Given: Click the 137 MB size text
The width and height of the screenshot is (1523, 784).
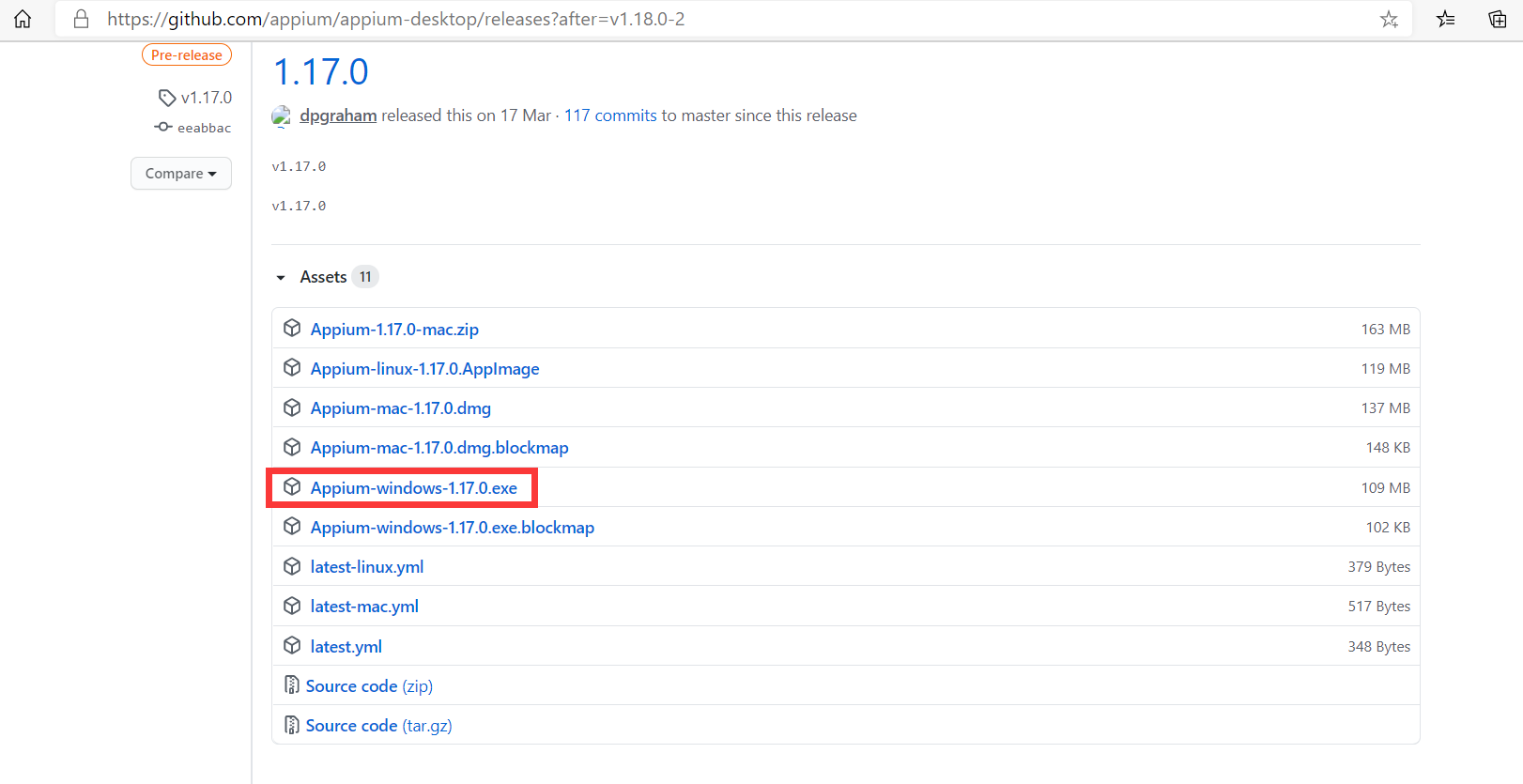Looking at the screenshot, I should click(x=1386, y=408).
